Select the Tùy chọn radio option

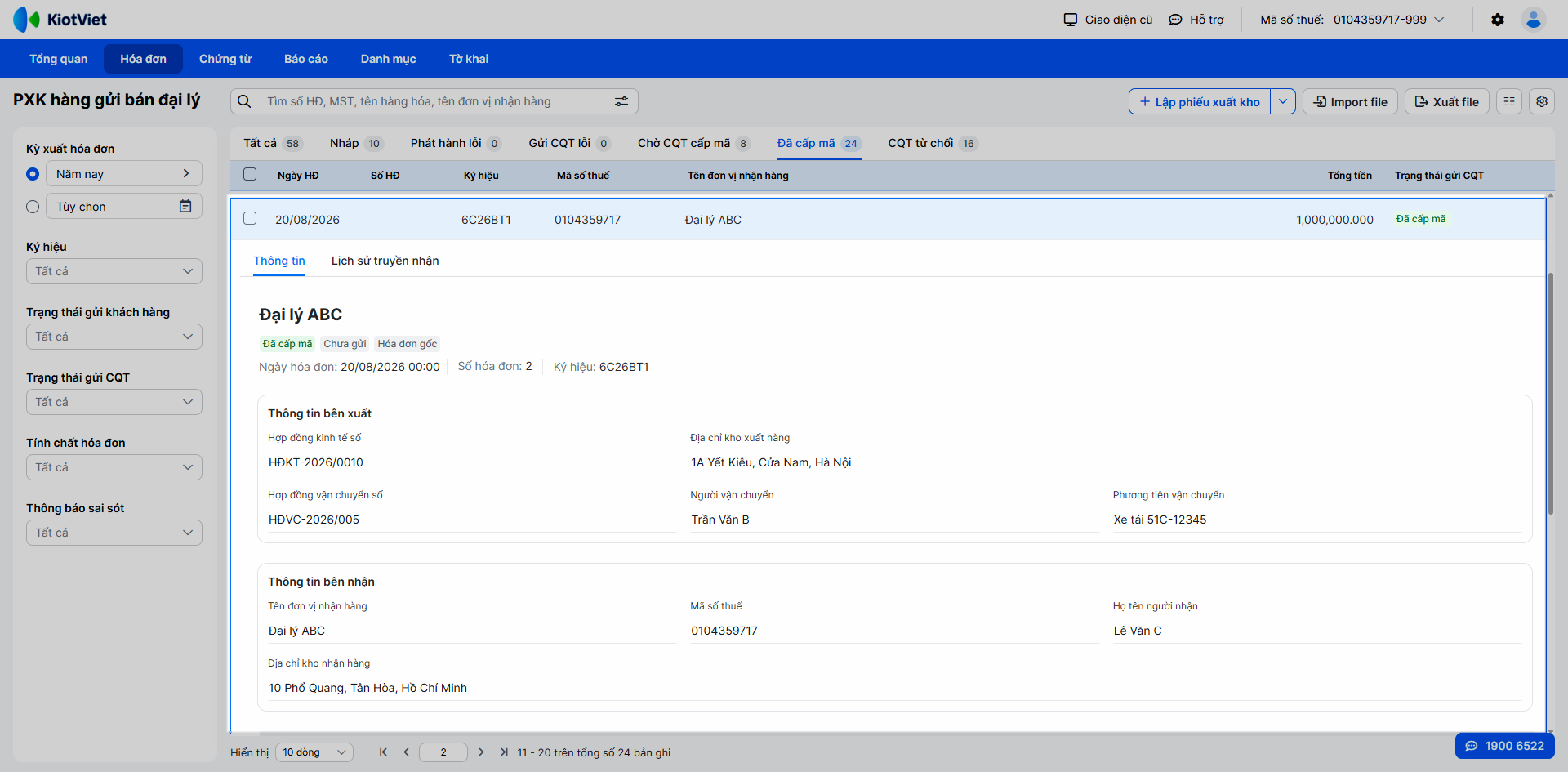tap(33, 207)
